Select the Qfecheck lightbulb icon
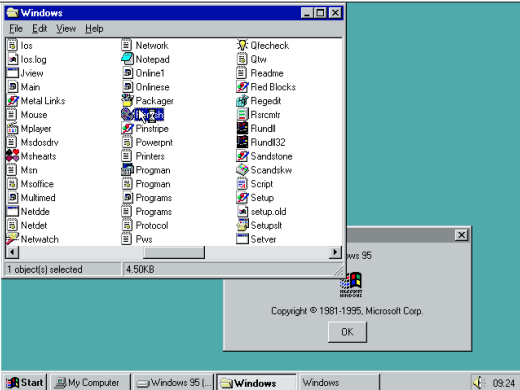This screenshot has width=520, height=390. click(242, 45)
